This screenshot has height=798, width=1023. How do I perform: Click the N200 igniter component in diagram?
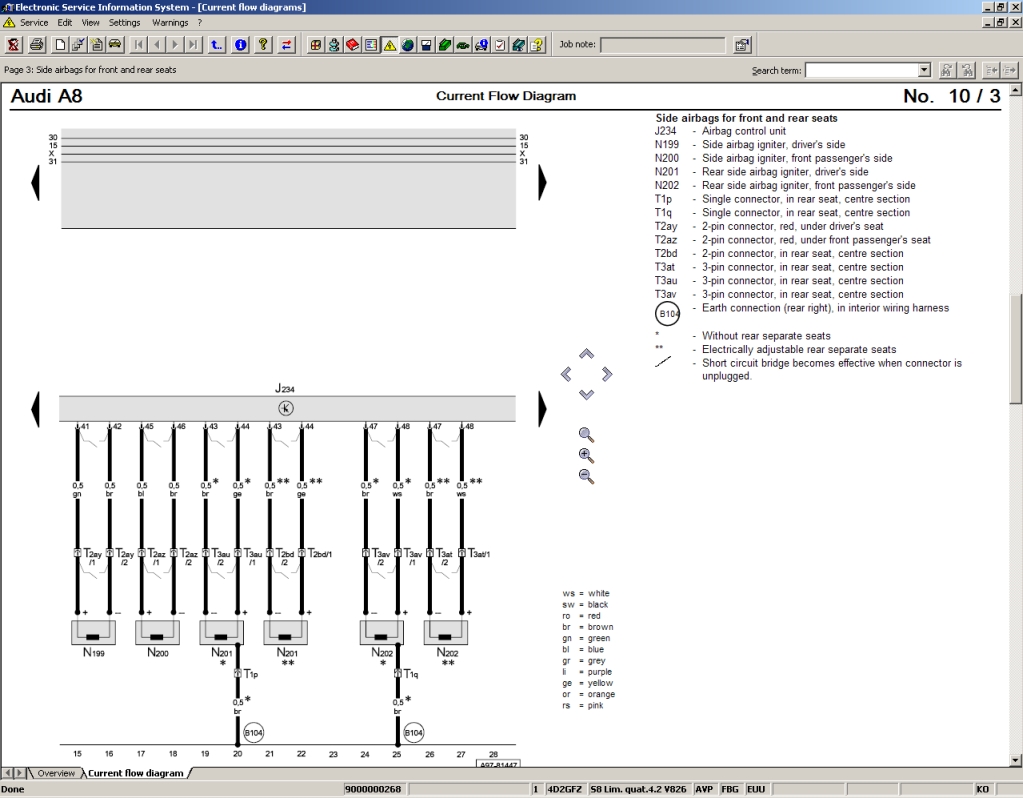157,632
